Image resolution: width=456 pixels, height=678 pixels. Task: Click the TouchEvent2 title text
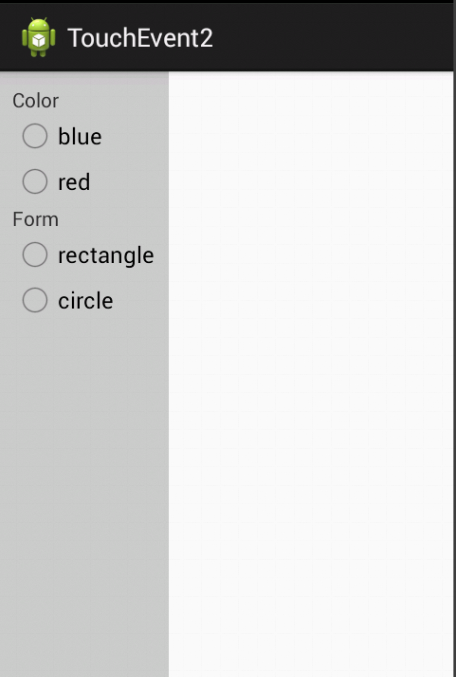[x=140, y=38]
